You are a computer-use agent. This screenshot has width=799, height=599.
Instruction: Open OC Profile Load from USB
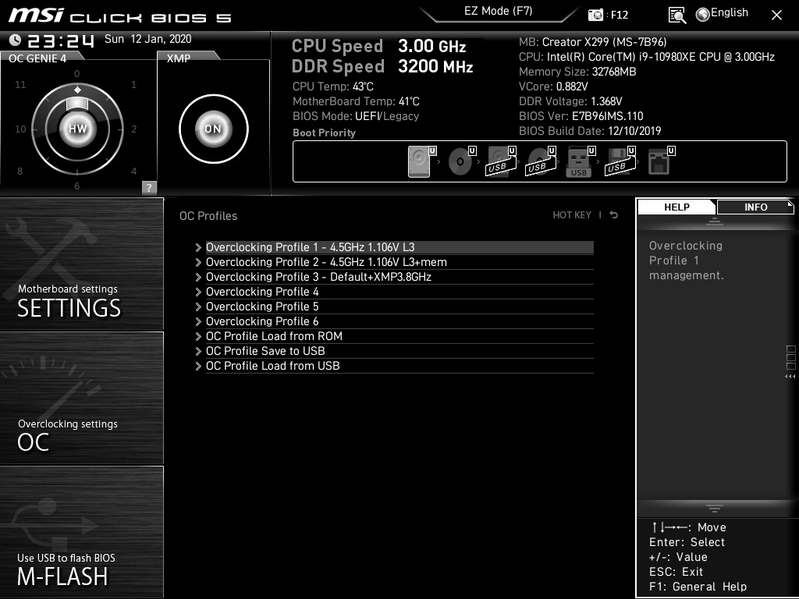[400, 366]
